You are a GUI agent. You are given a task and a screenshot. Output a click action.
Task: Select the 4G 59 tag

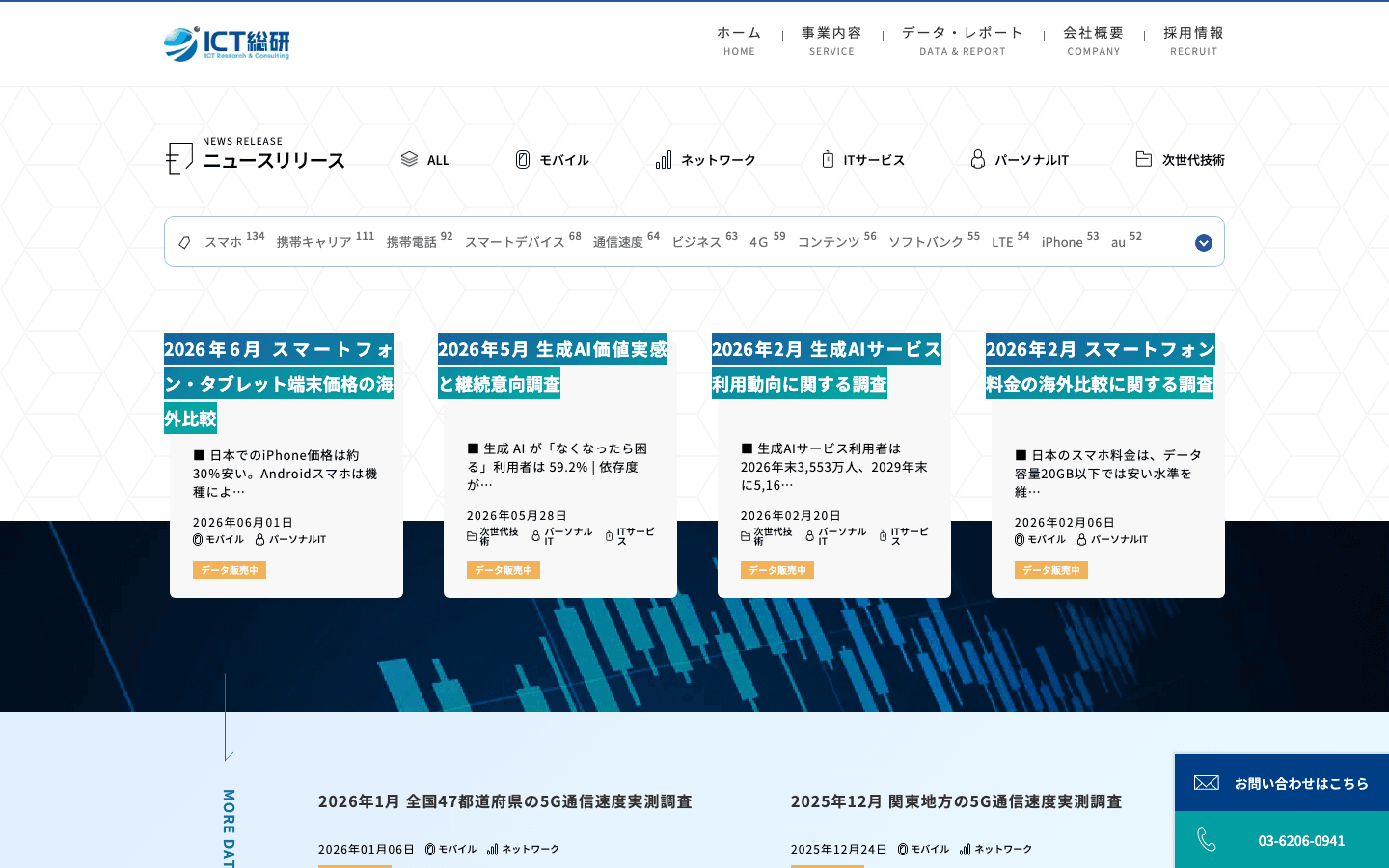click(768, 241)
